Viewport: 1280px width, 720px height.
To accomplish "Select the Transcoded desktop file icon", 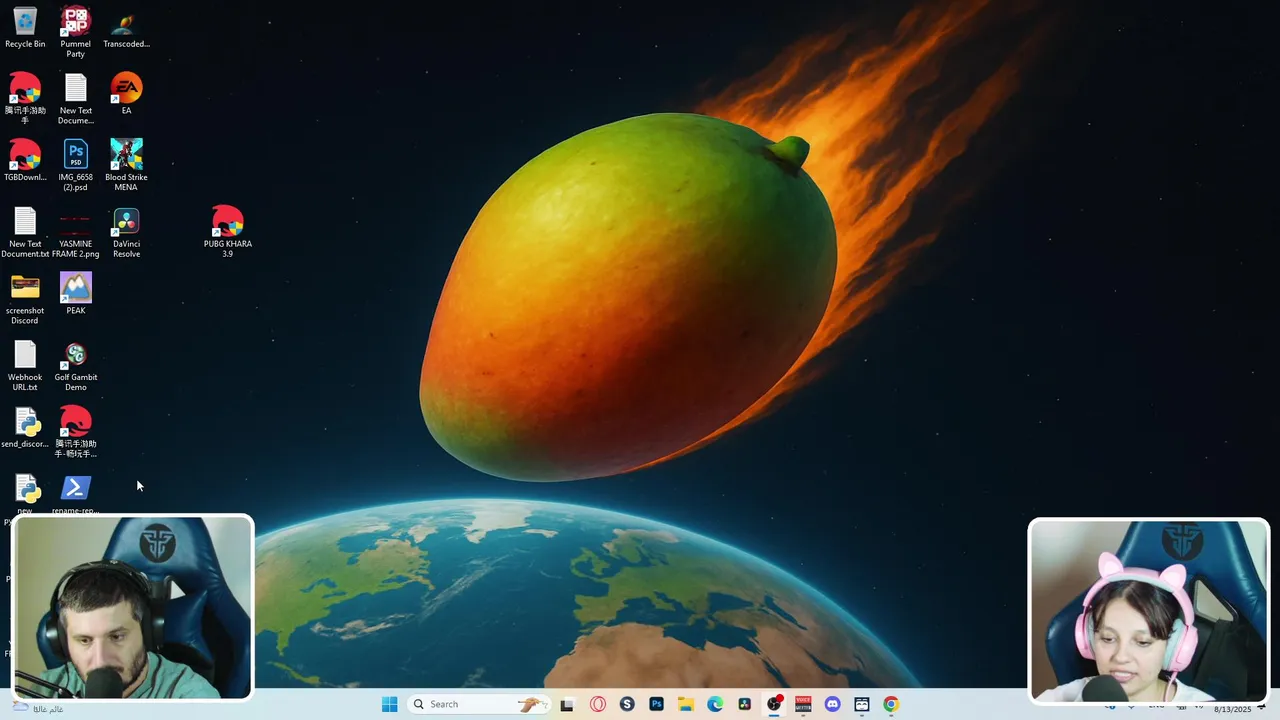I will point(126,28).
